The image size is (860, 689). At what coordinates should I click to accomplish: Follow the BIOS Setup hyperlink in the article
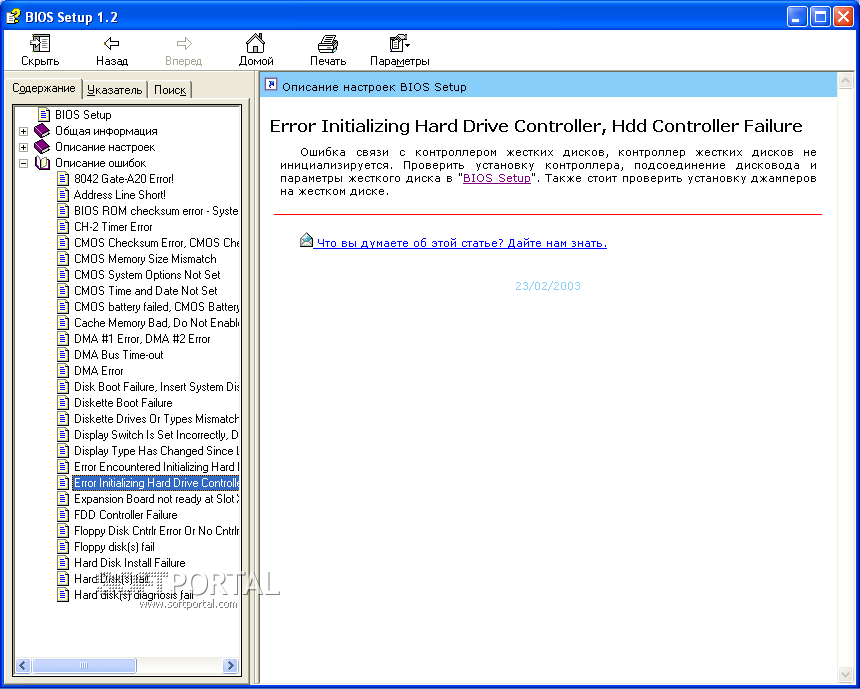[497, 178]
